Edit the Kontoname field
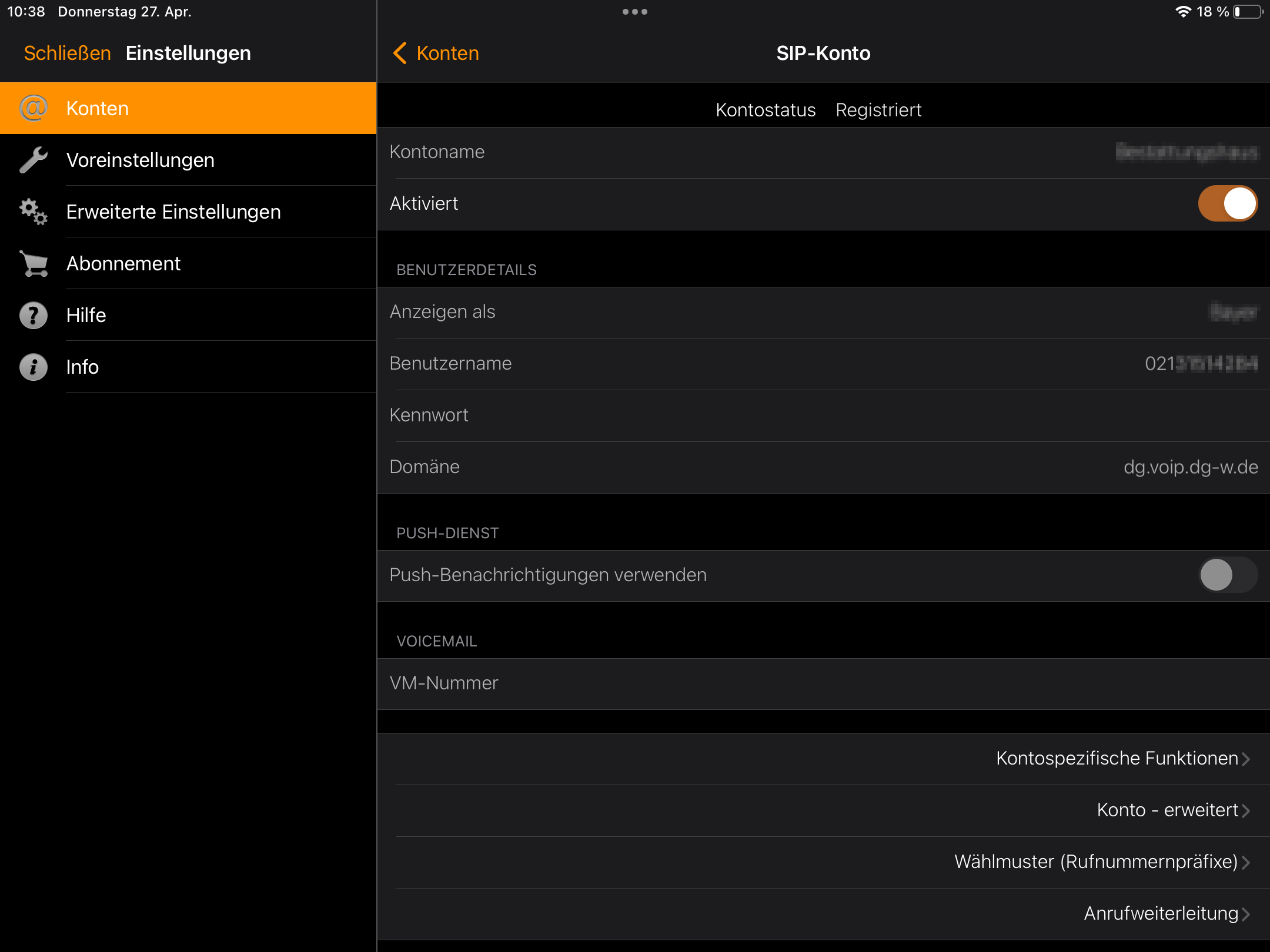Image resolution: width=1270 pixels, height=952 pixels. click(823, 152)
